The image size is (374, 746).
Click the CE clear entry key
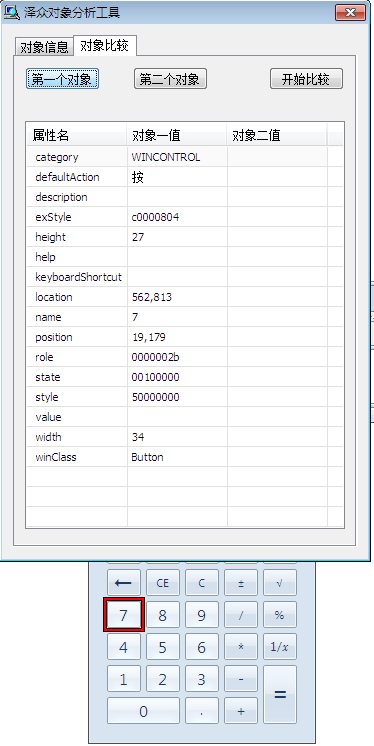coord(162,583)
